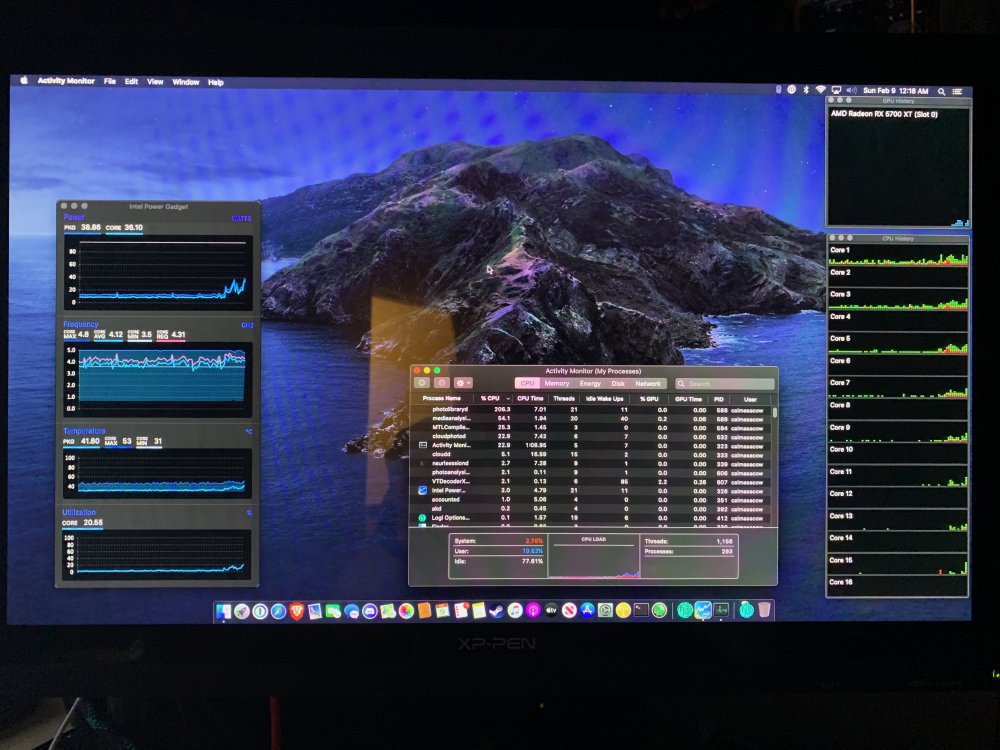Select the MTLCompile... process row
1000x750 pixels.
592,427
